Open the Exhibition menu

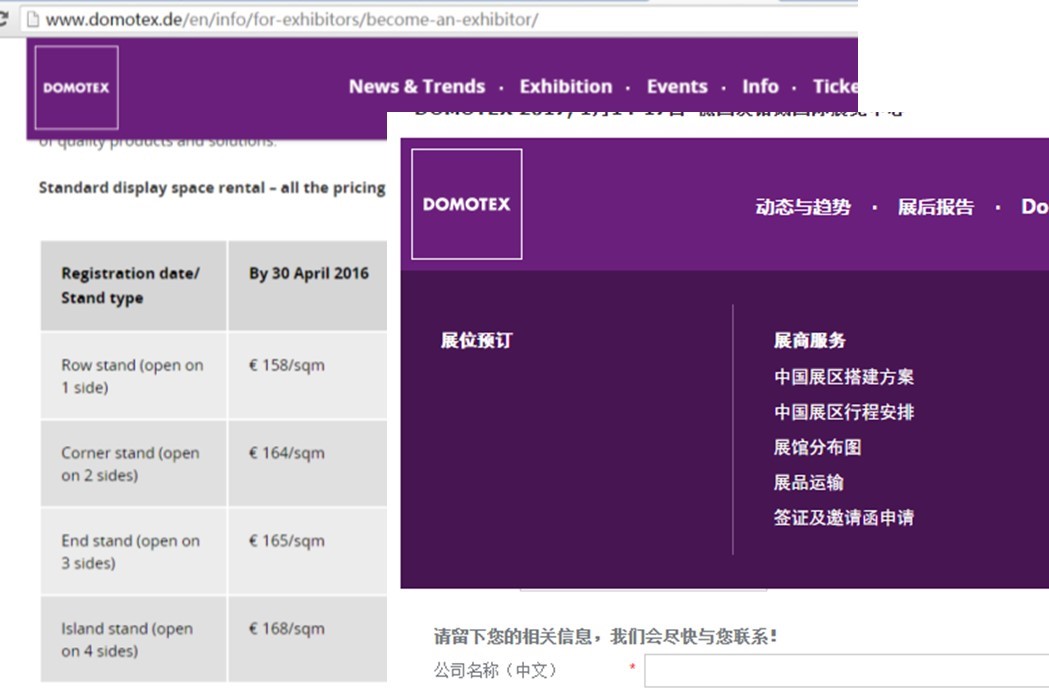coord(566,86)
